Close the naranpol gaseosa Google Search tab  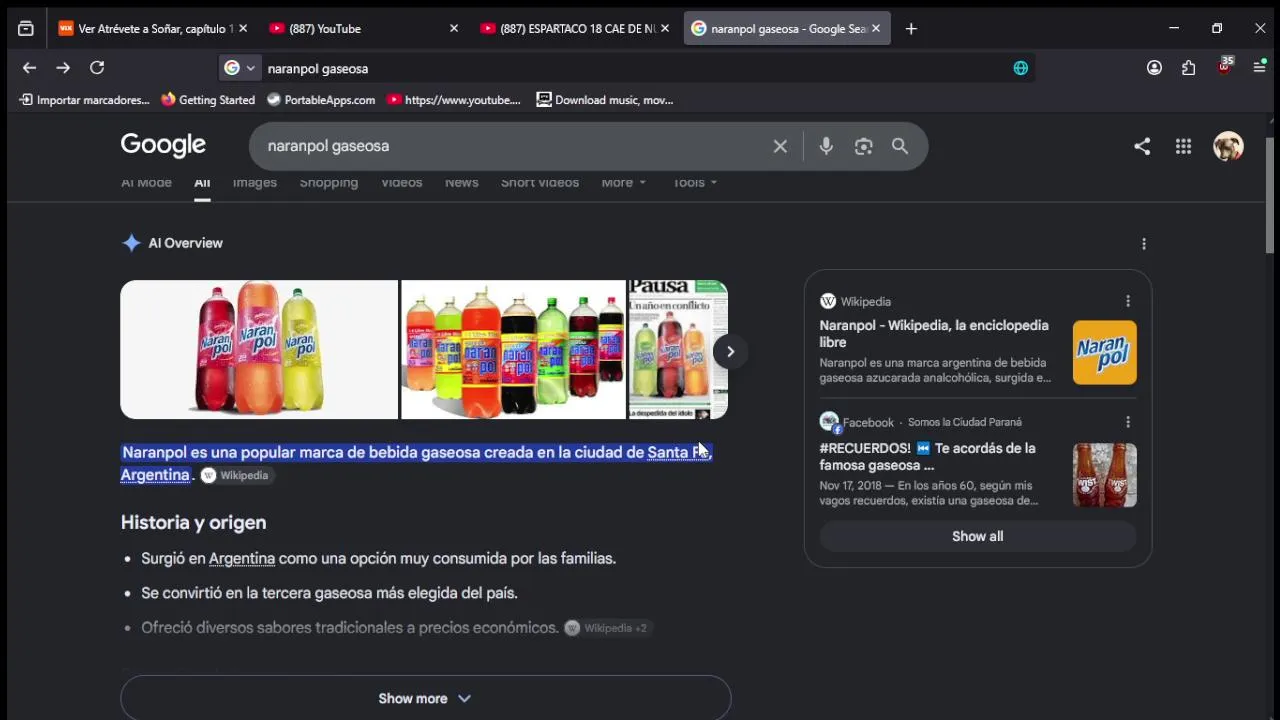pos(876,29)
